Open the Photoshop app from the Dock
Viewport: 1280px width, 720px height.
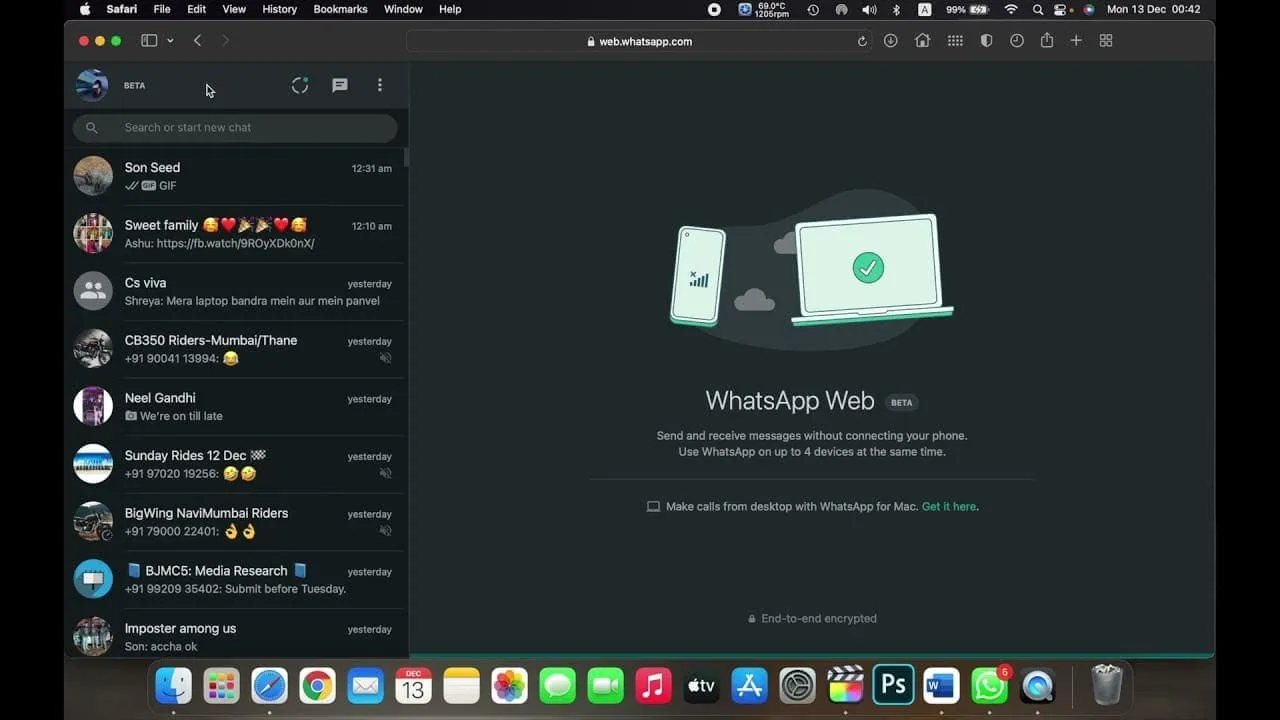pos(893,686)
